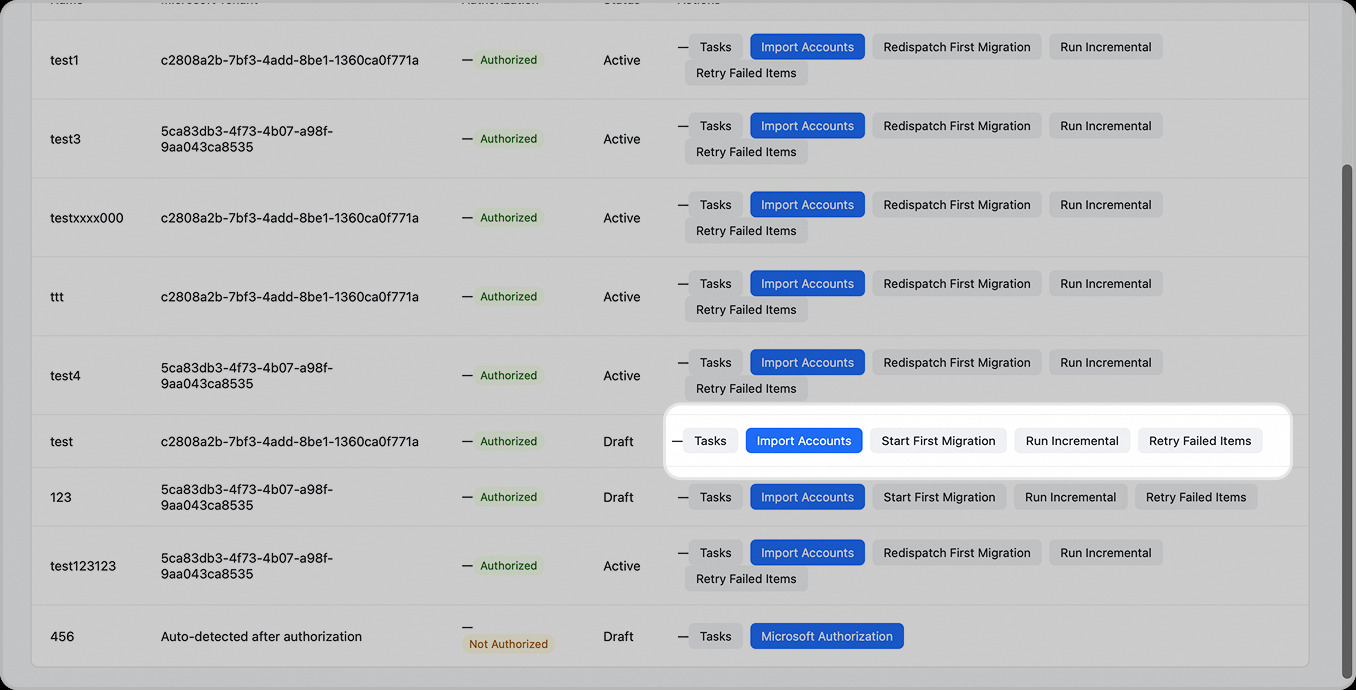Retry Failed Items for test3
1356x690 pixels.
pos(746,152)
